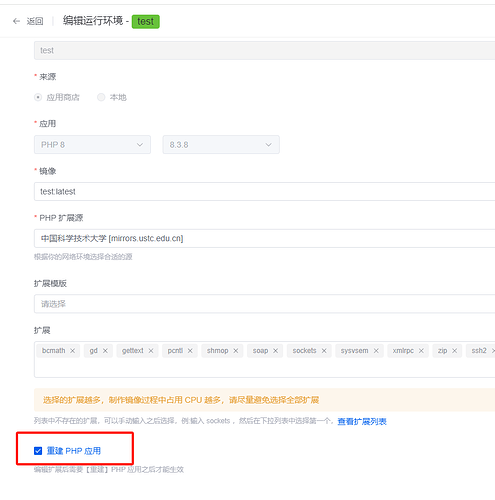This screenshot has width=495, height=500.
Task: Select the 本地 source radio option
Action: (x=101, y=97)
